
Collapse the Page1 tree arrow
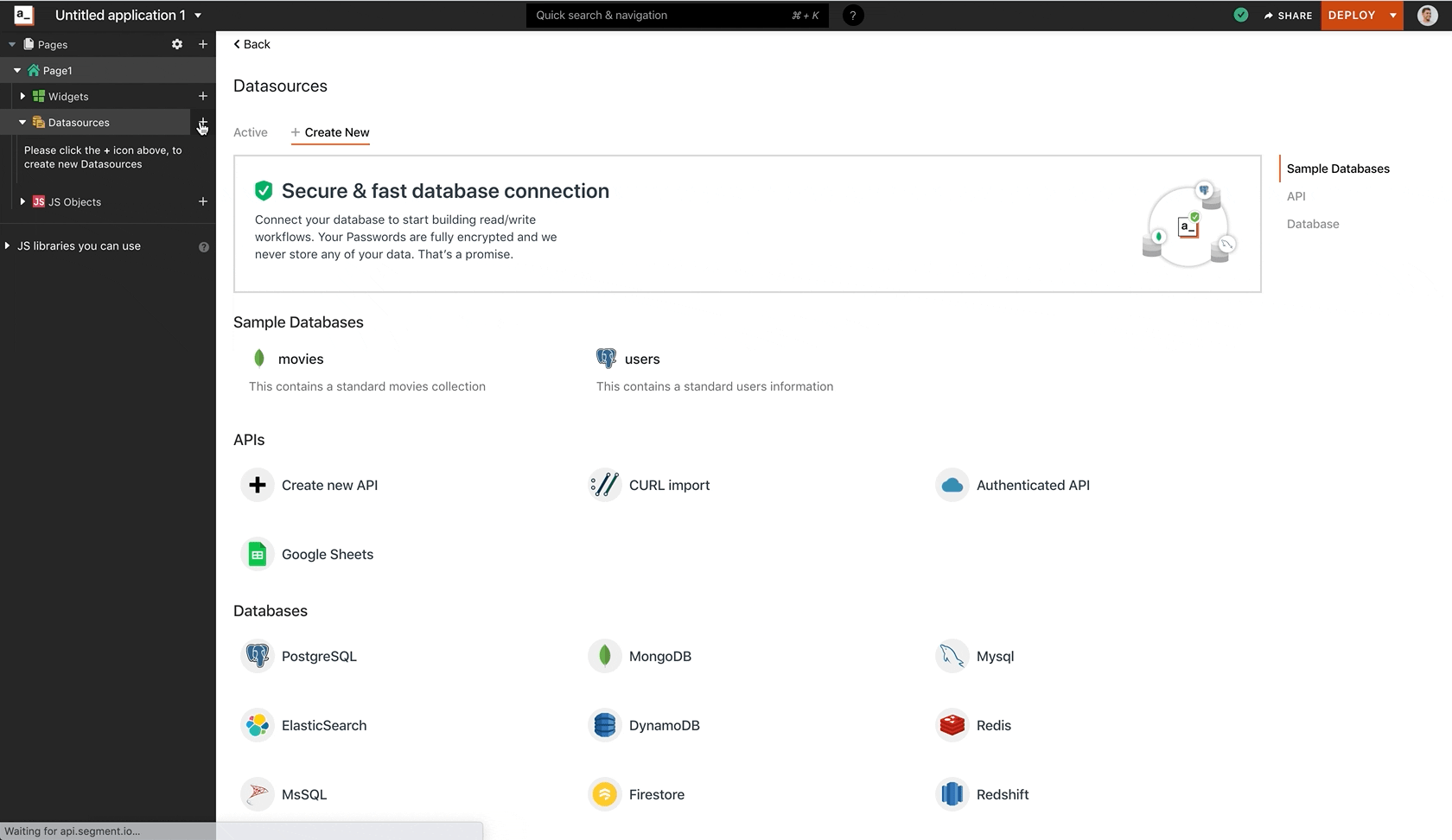(17, 70)
